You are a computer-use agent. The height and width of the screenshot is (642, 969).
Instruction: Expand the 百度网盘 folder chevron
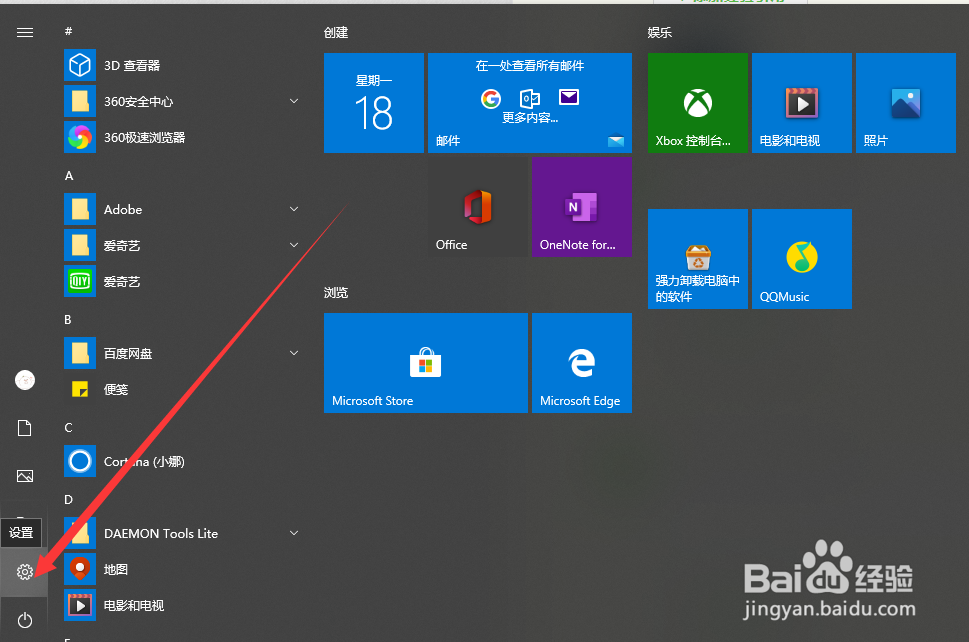point(294,353)
